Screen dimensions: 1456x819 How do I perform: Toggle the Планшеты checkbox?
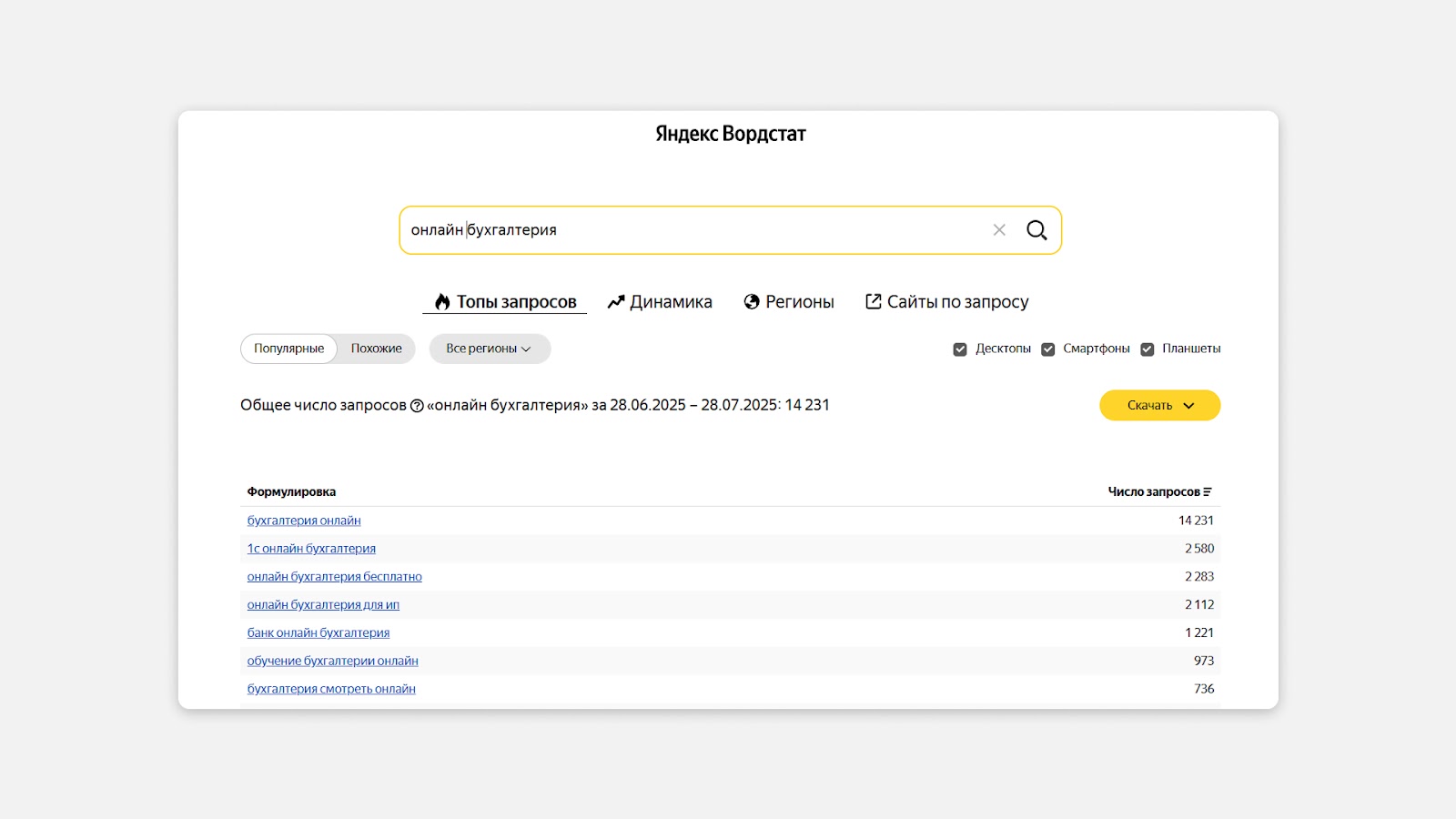pos(1148,349)
